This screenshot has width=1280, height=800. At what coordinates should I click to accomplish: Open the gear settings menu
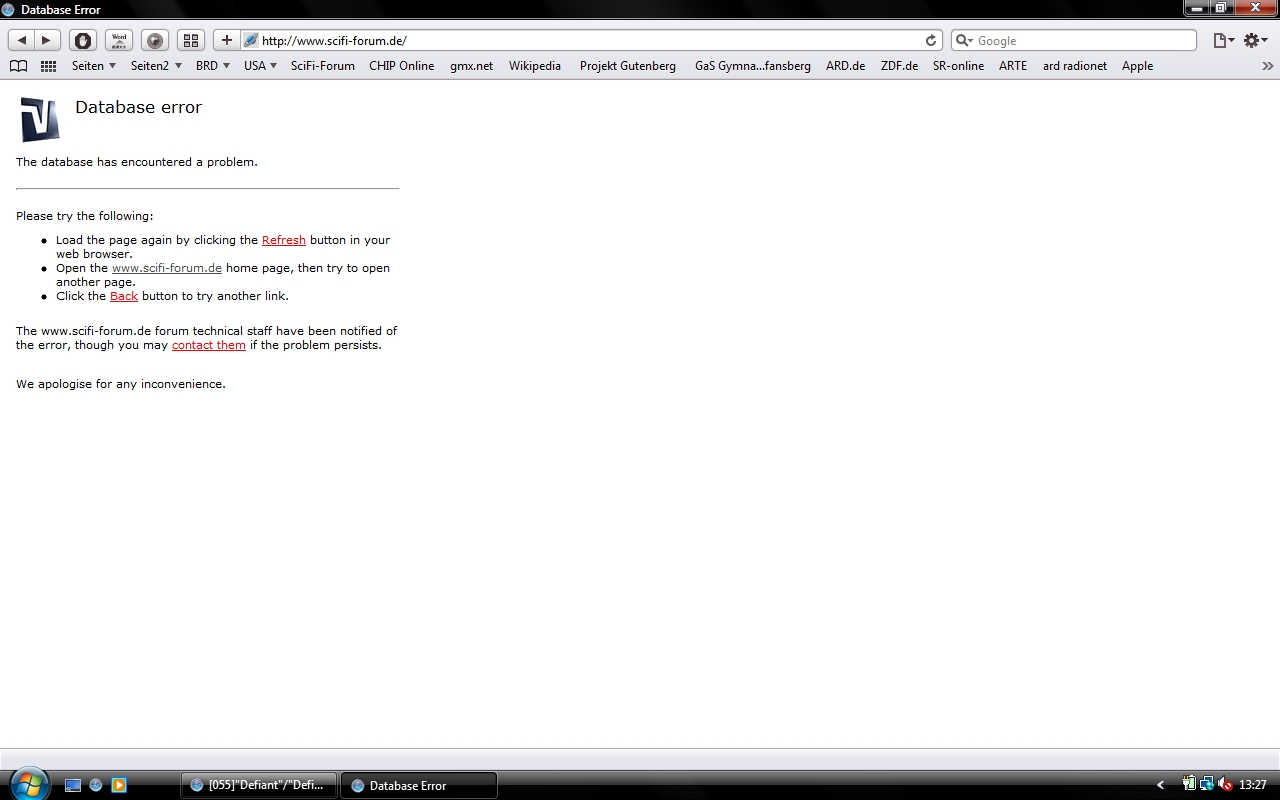coord(1255,40)
